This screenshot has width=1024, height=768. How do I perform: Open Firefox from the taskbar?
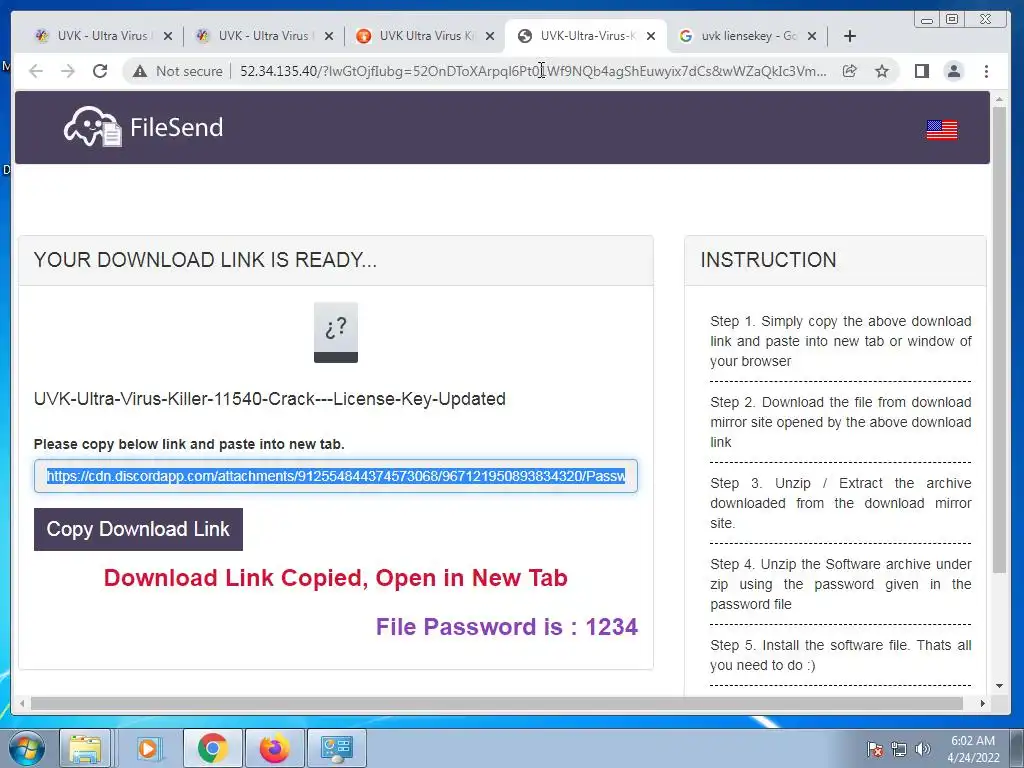[274, 748]
